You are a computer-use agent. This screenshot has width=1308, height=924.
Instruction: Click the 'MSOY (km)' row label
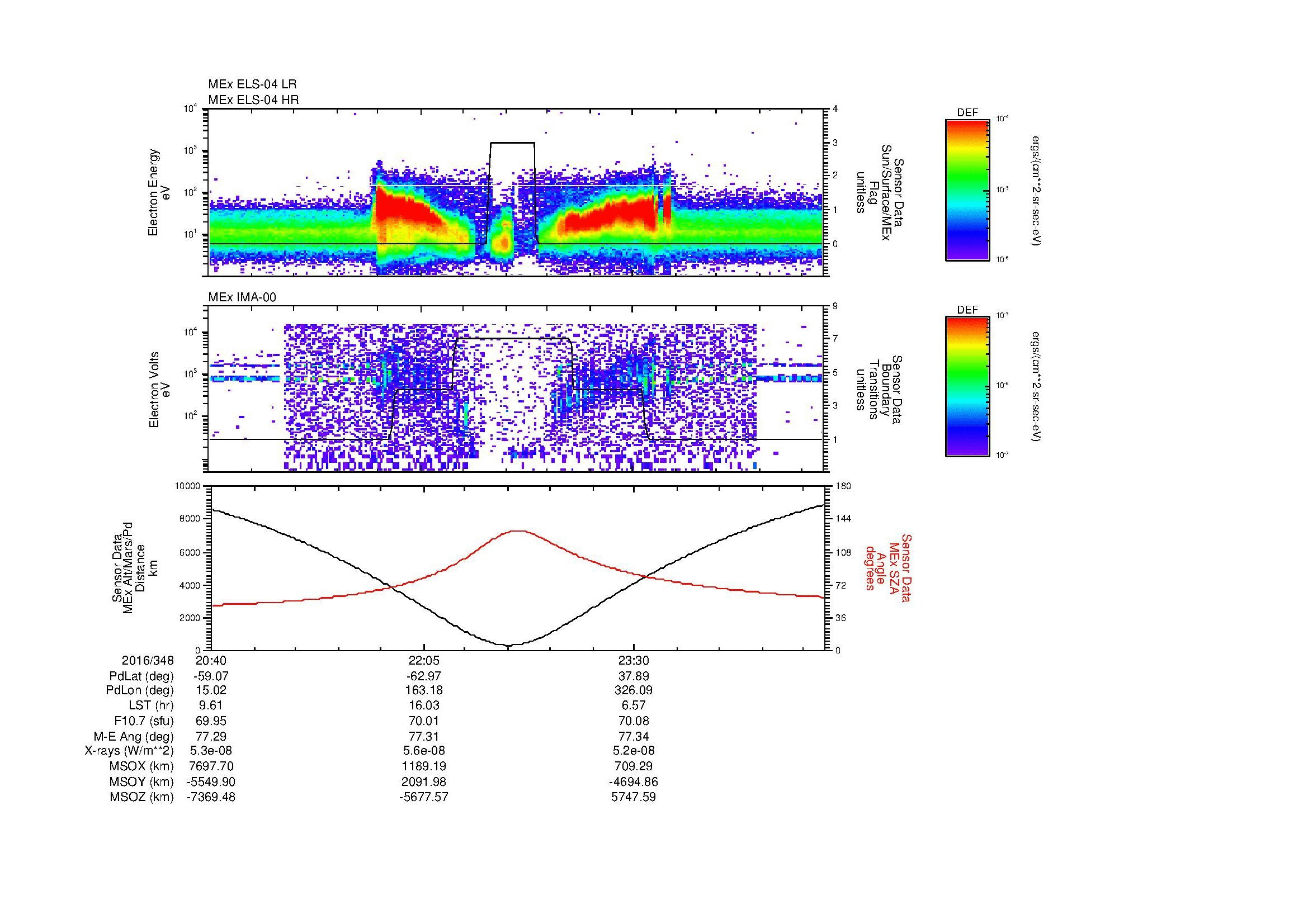coord(142,781)
